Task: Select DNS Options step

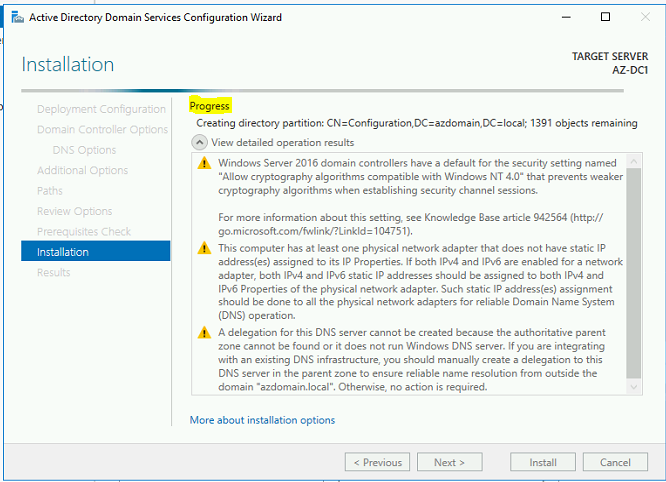Action: (84, 150)
